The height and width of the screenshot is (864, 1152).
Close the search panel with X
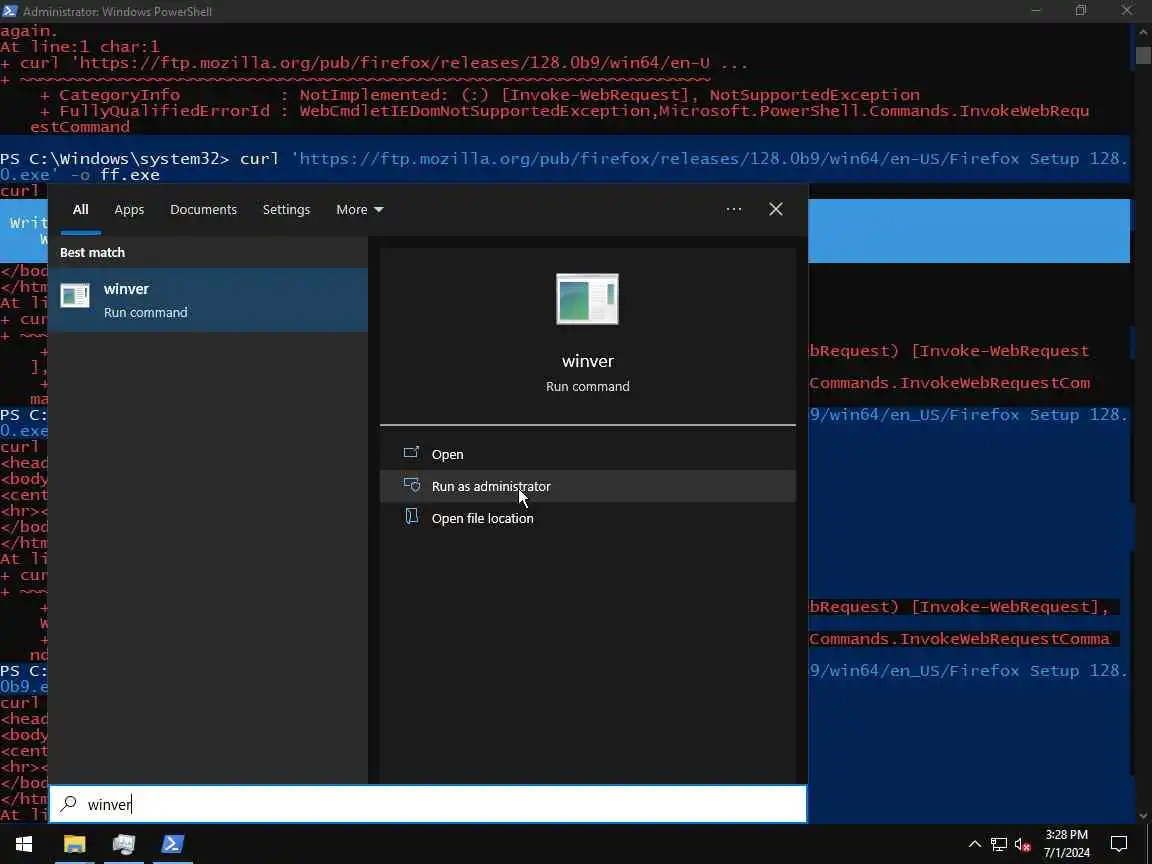[776, 209]
